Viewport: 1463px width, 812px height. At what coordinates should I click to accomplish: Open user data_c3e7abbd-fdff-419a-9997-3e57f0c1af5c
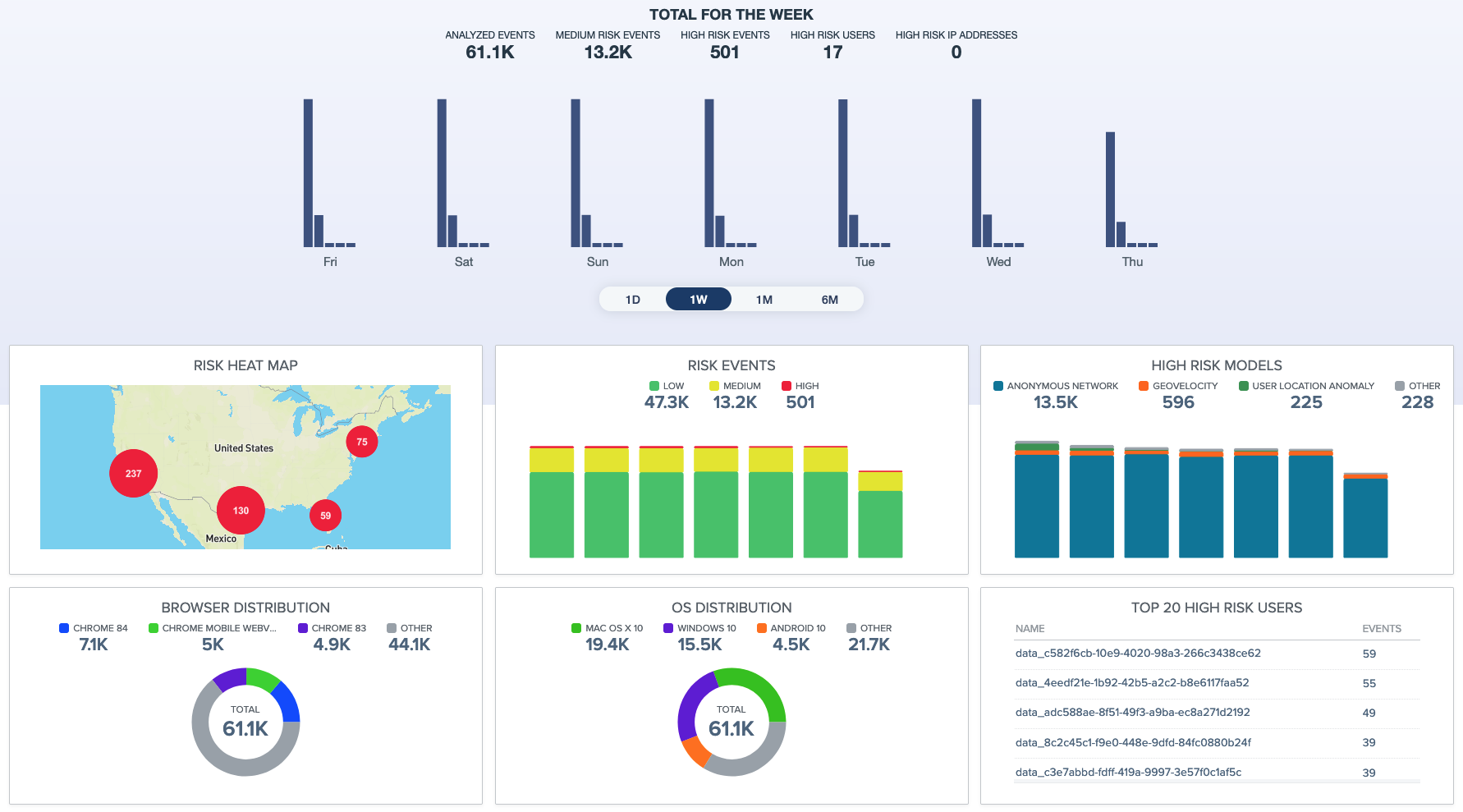point(1128,773)
